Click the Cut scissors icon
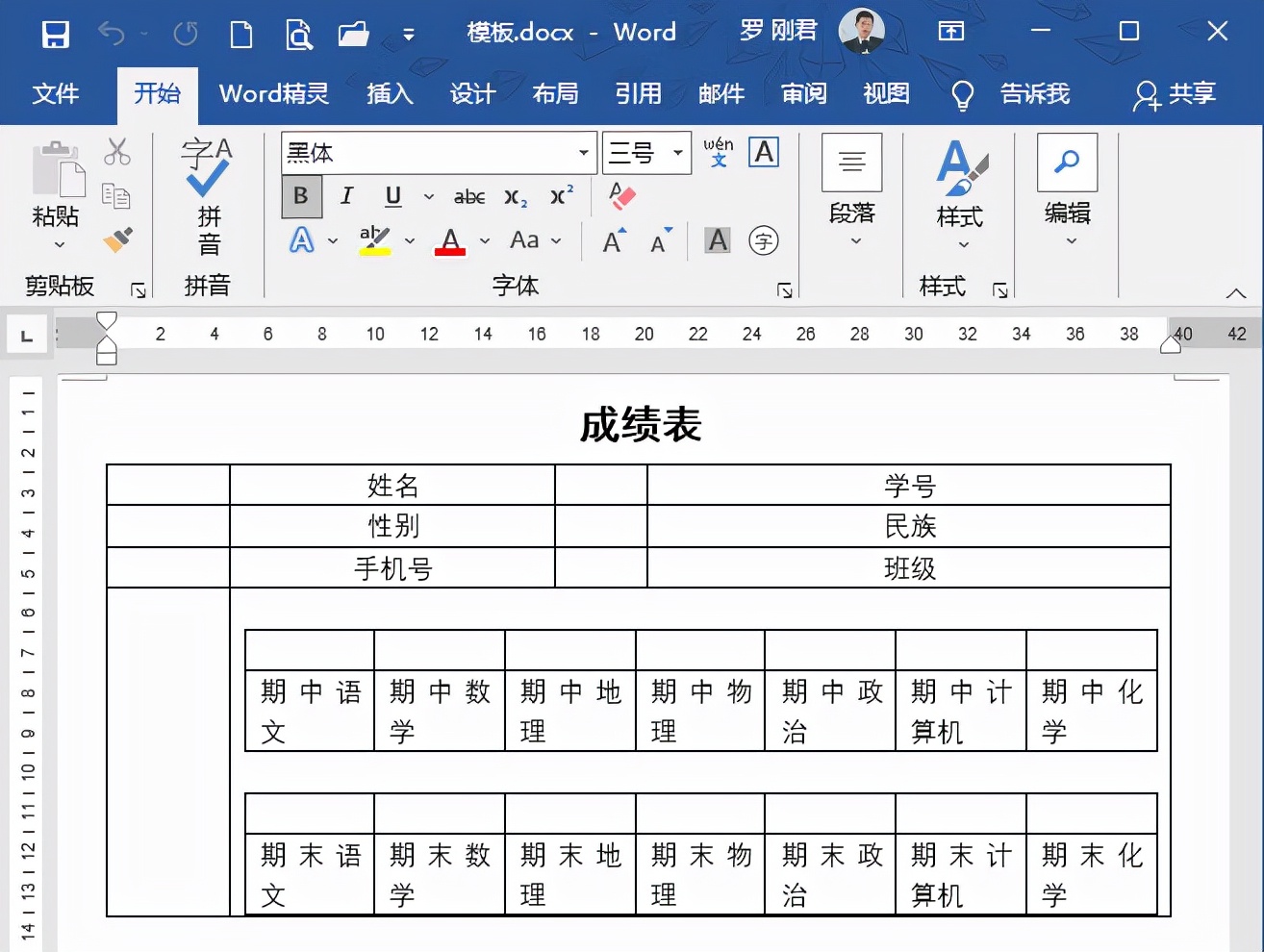Screen dimensions: 1264x952 [117, 151]
